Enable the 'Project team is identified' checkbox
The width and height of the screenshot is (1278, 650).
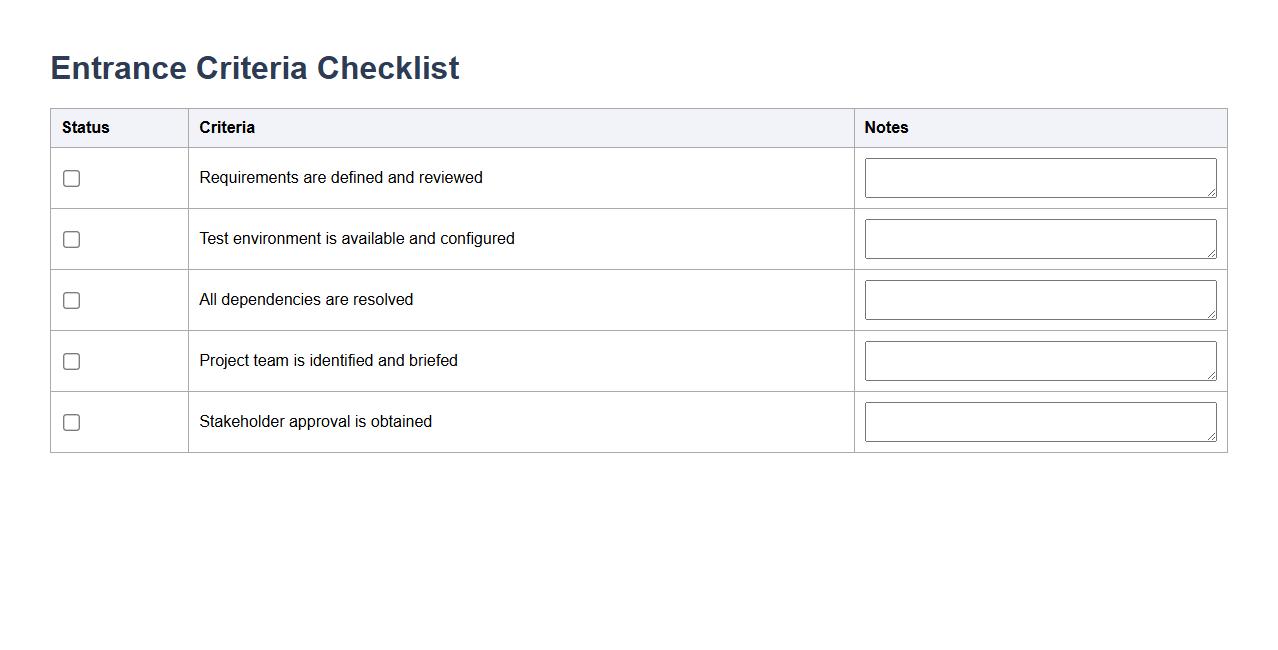pyautogui.click(x=71, y=361)
